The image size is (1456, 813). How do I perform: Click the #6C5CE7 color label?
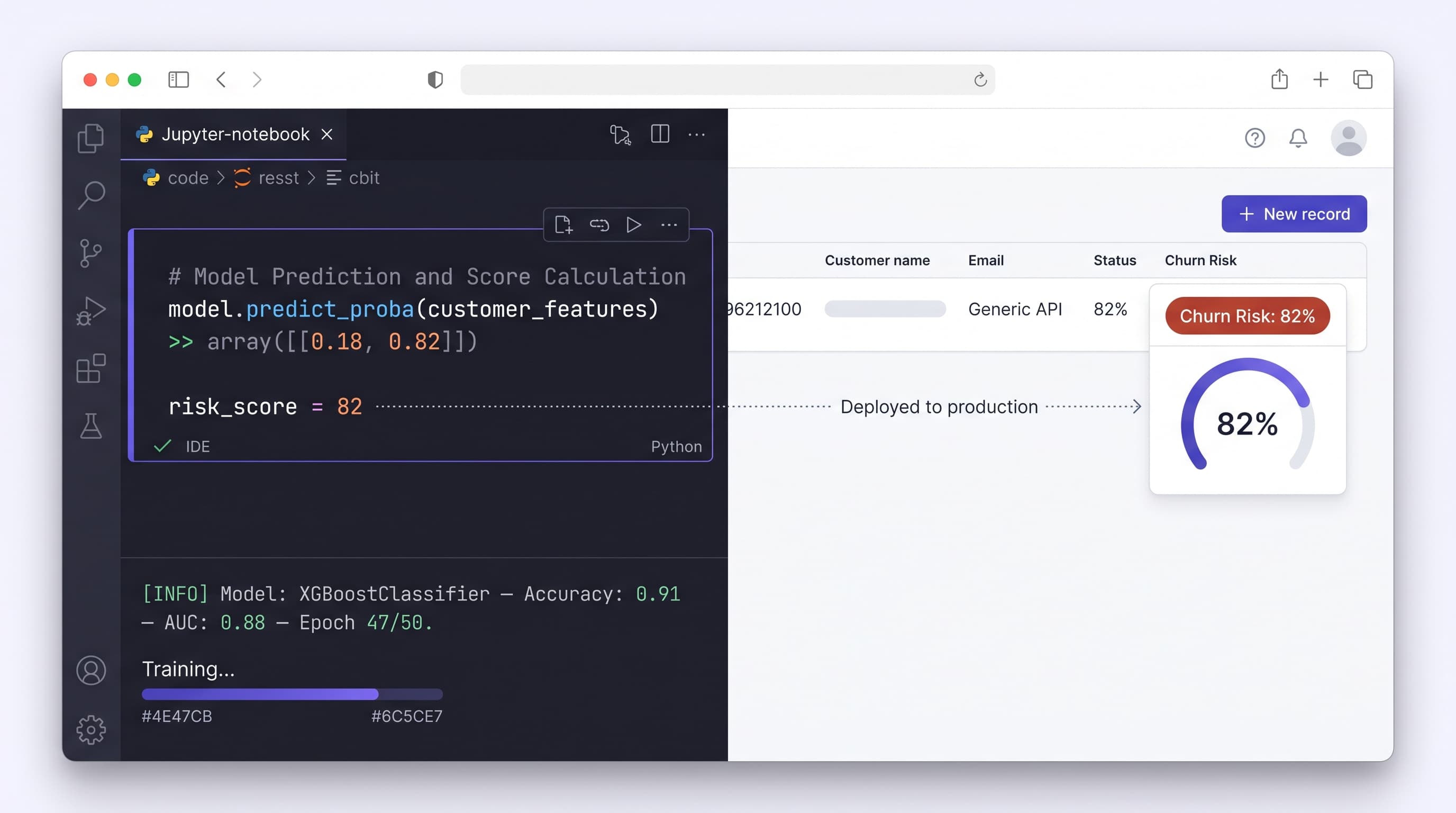[406, 716]
